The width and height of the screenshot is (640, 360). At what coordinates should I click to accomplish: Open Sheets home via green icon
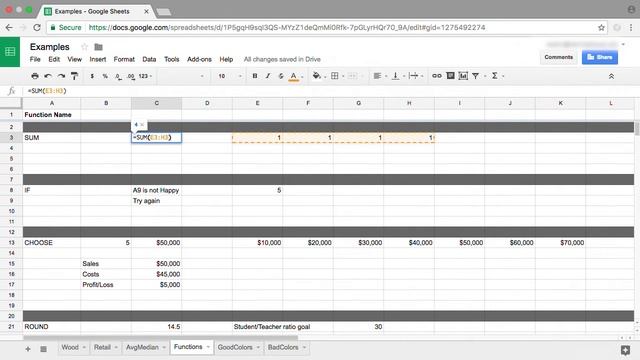(10, 52)
